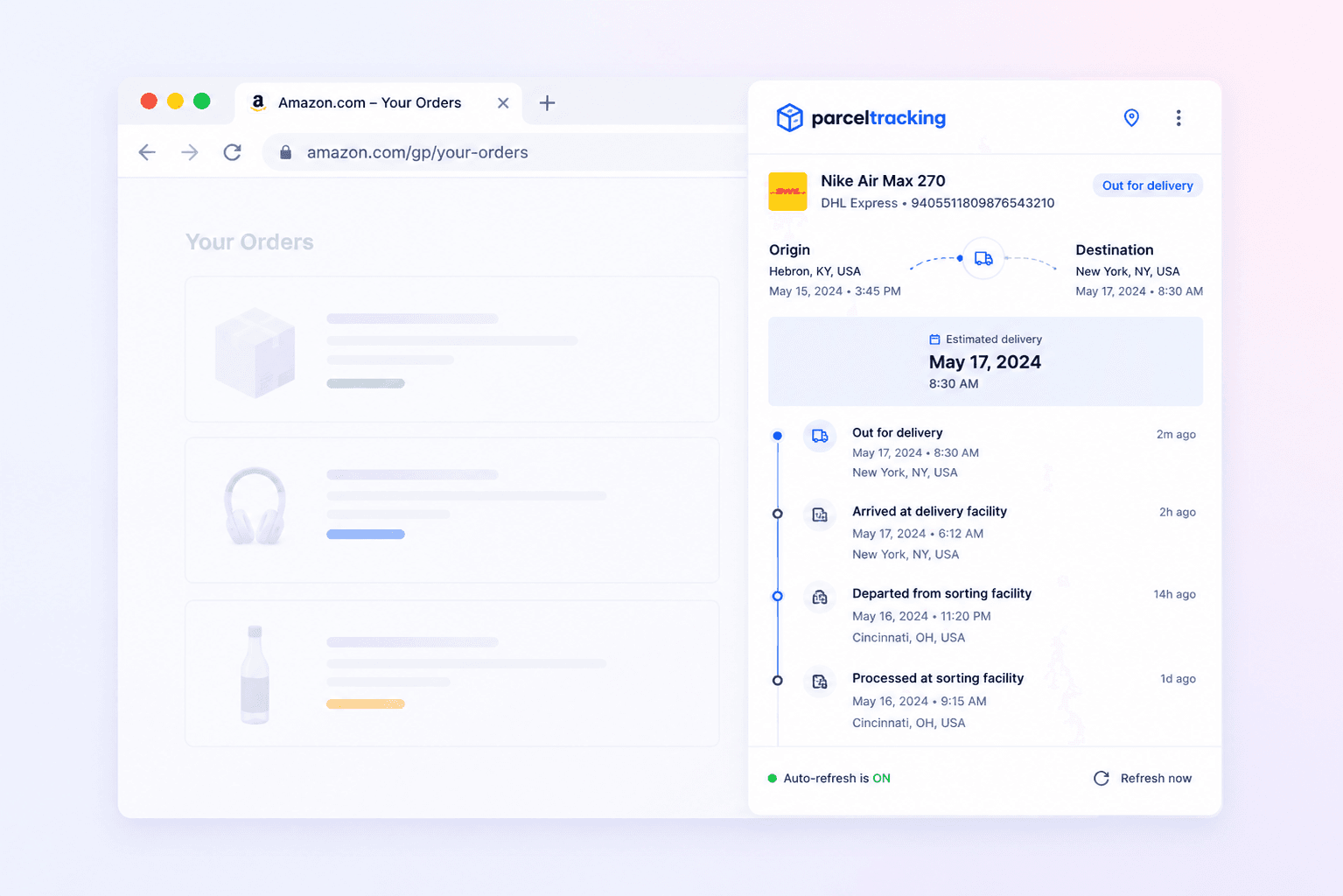Click the parceltracking cube logo

pyautogui.click(x=790, y=117)
